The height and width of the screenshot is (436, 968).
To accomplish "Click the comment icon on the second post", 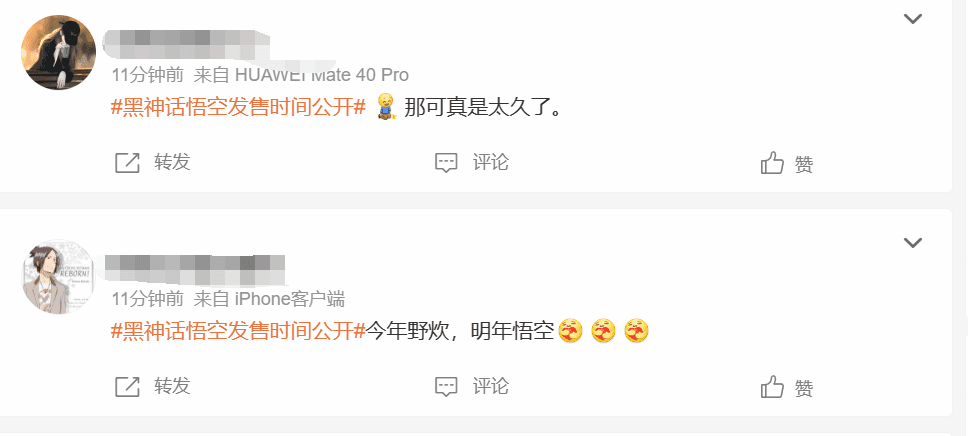I will click(446, 387).
